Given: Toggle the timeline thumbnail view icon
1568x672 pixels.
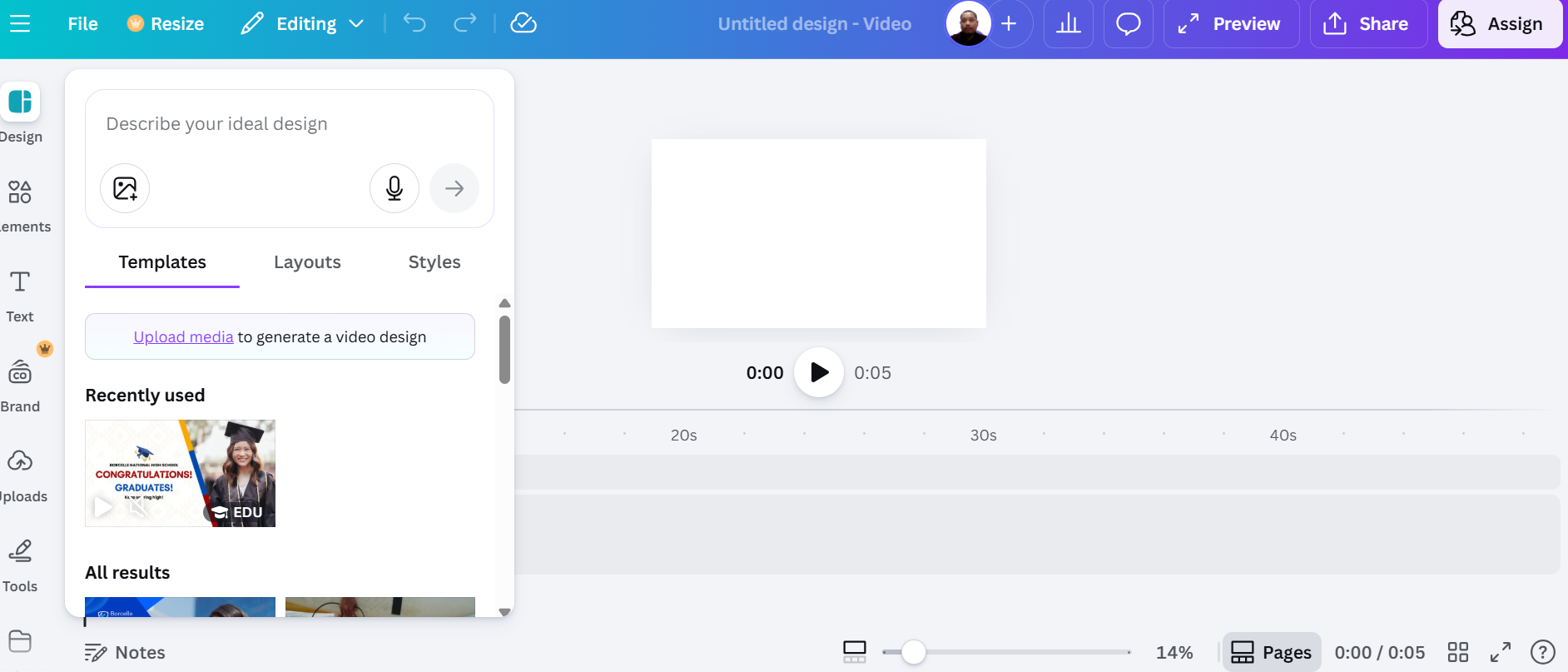Looking at the screenshot, I should [x=855, y=652].
